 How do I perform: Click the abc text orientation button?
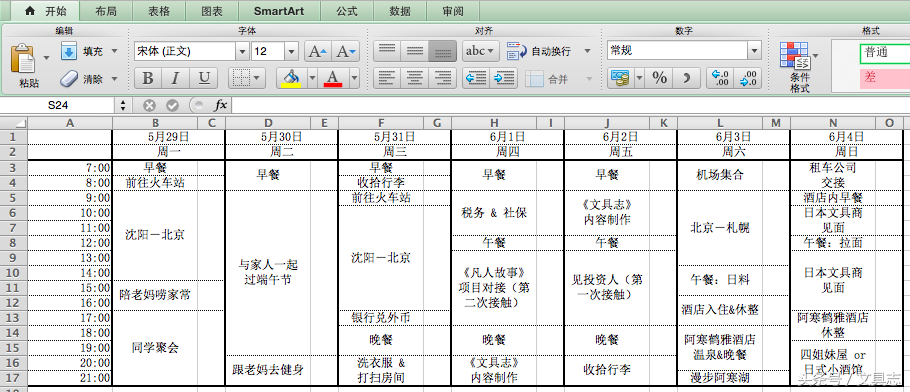click(481, 51)
